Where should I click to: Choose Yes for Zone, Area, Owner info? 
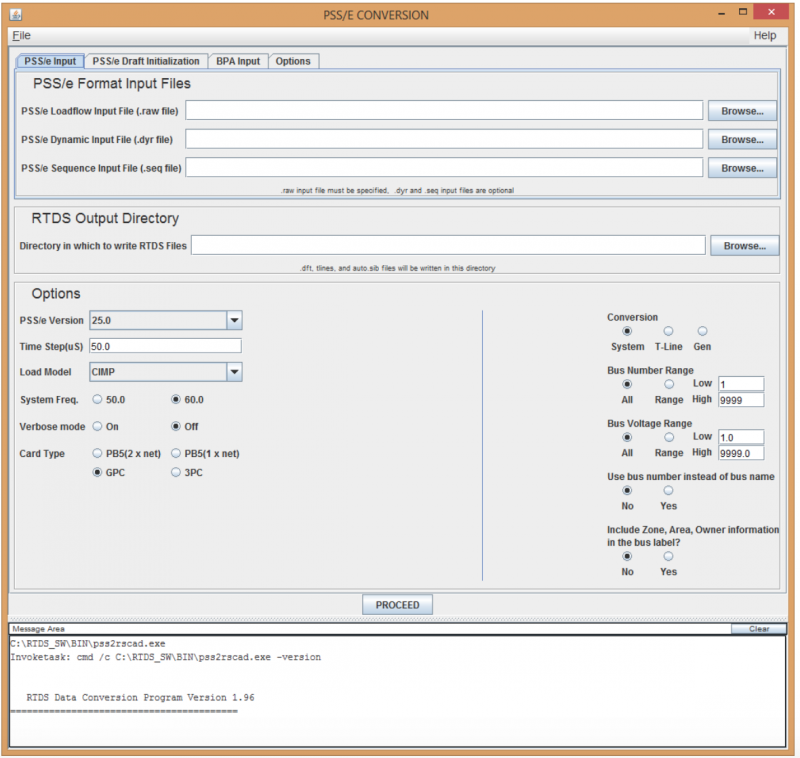[668, 557]
